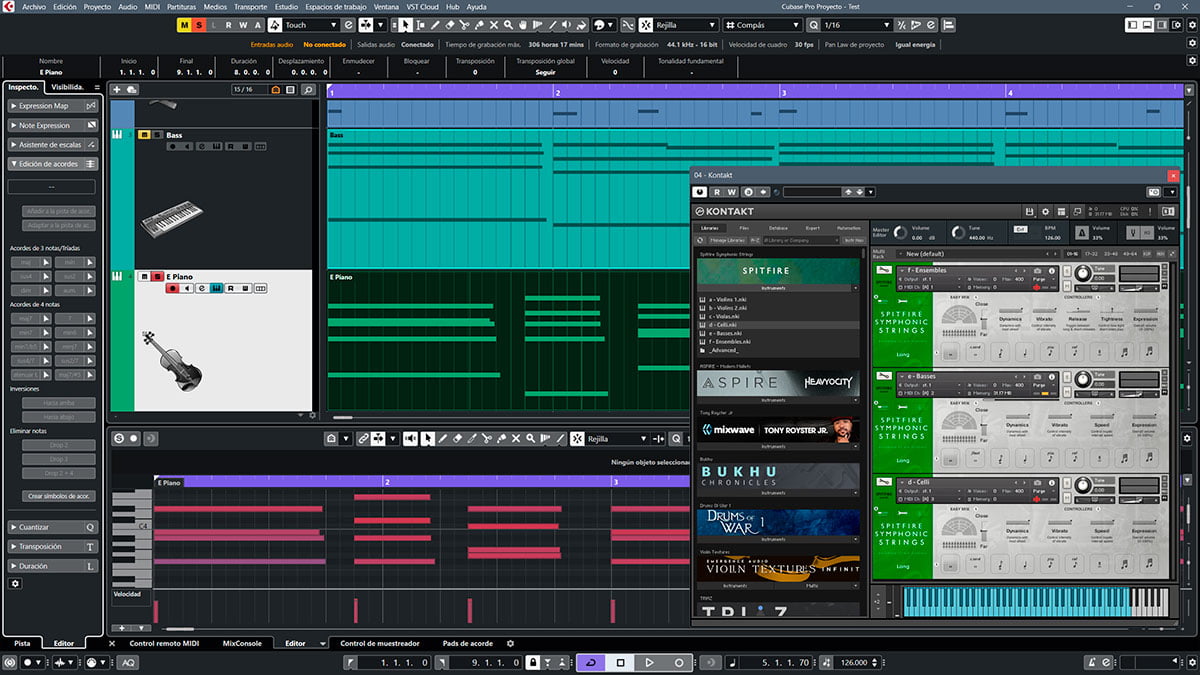Select the Object Selection arrow tool in main toolbar

tap(405, 25)
